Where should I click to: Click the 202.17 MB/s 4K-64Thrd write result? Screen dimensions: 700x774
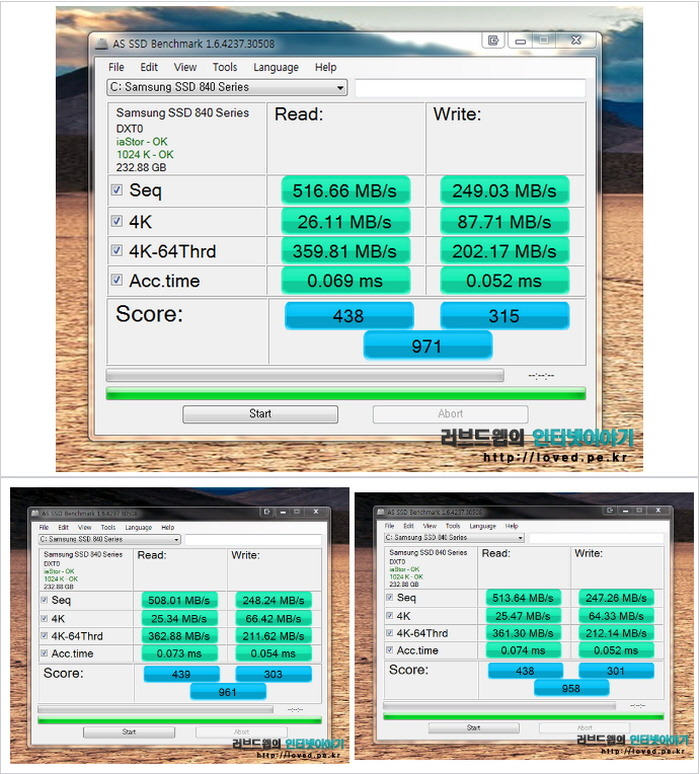coord(504,251)
